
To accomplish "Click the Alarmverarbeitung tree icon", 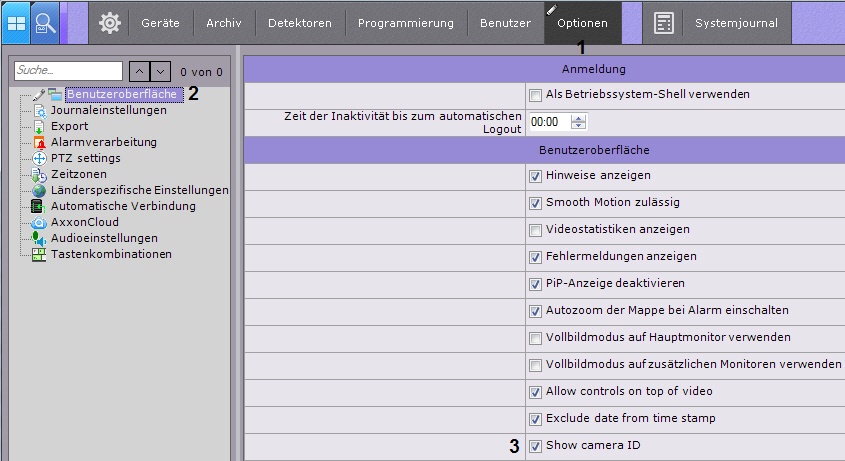I will click(40, 143).
